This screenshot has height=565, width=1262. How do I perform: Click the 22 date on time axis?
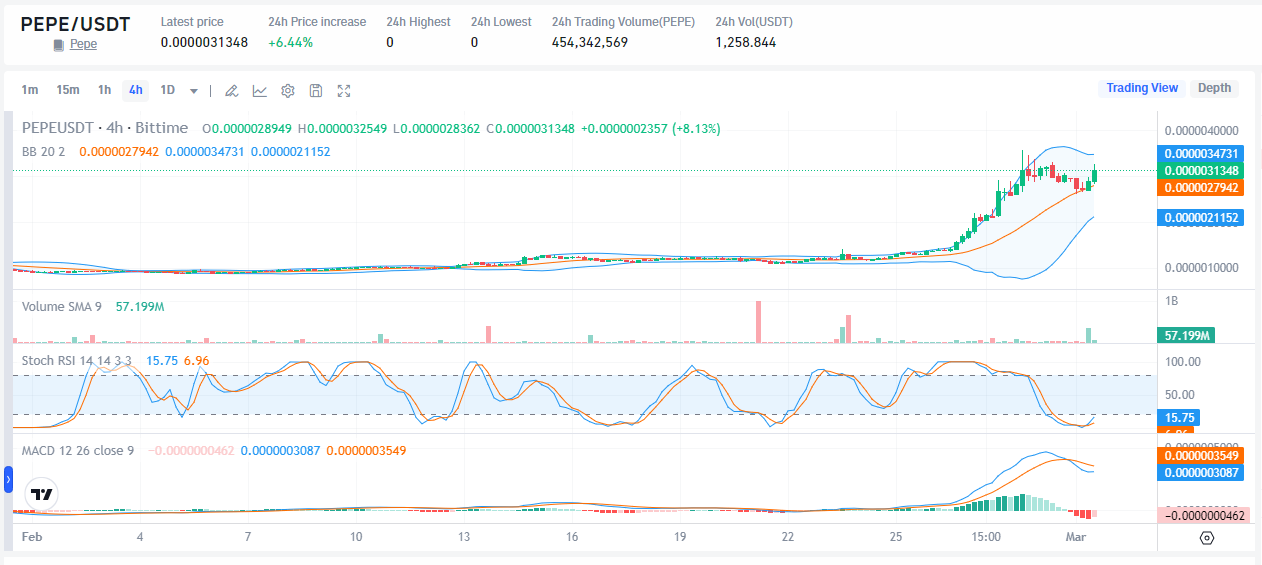[788, 537]
